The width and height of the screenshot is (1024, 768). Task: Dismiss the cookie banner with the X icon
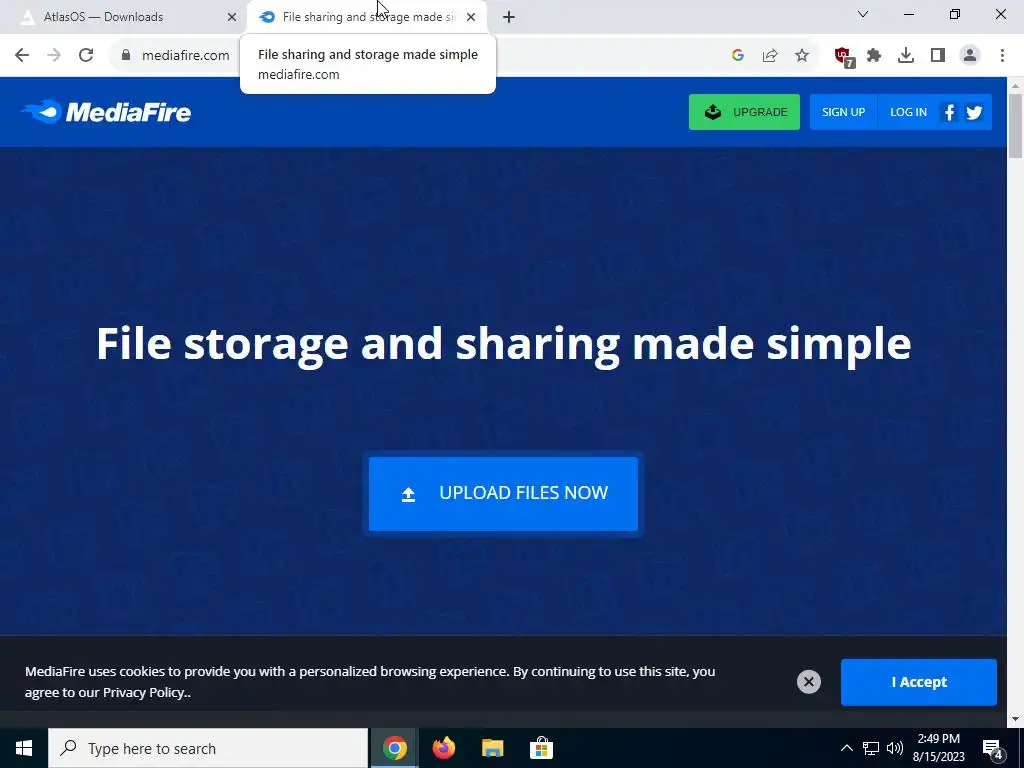(x=808, y=682)
